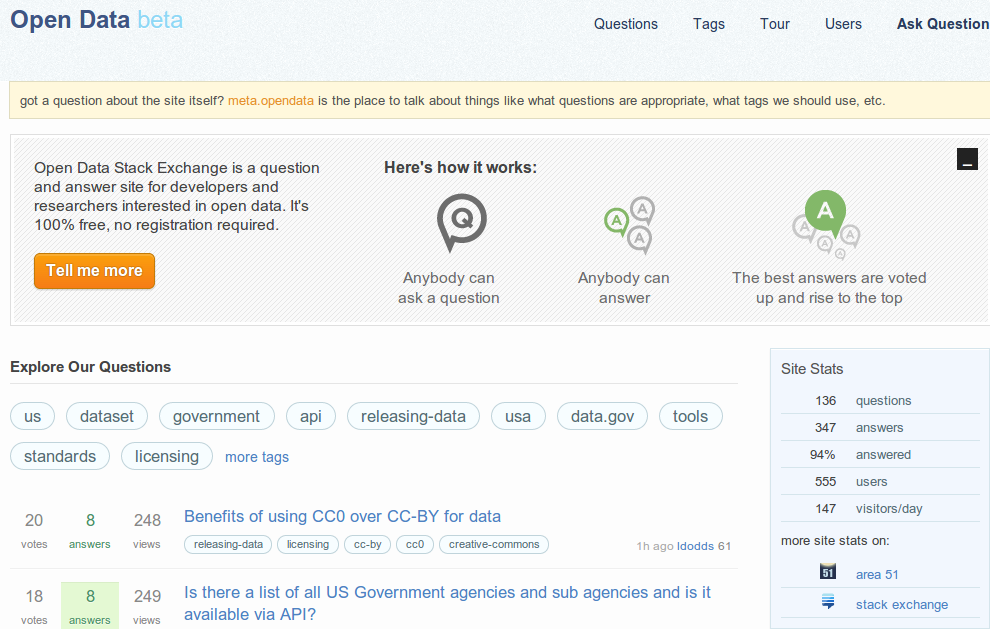Select the 'us' tag
The height and width of the screenshot is (629, 990).
pyautogui.click(x=32, y=416)
